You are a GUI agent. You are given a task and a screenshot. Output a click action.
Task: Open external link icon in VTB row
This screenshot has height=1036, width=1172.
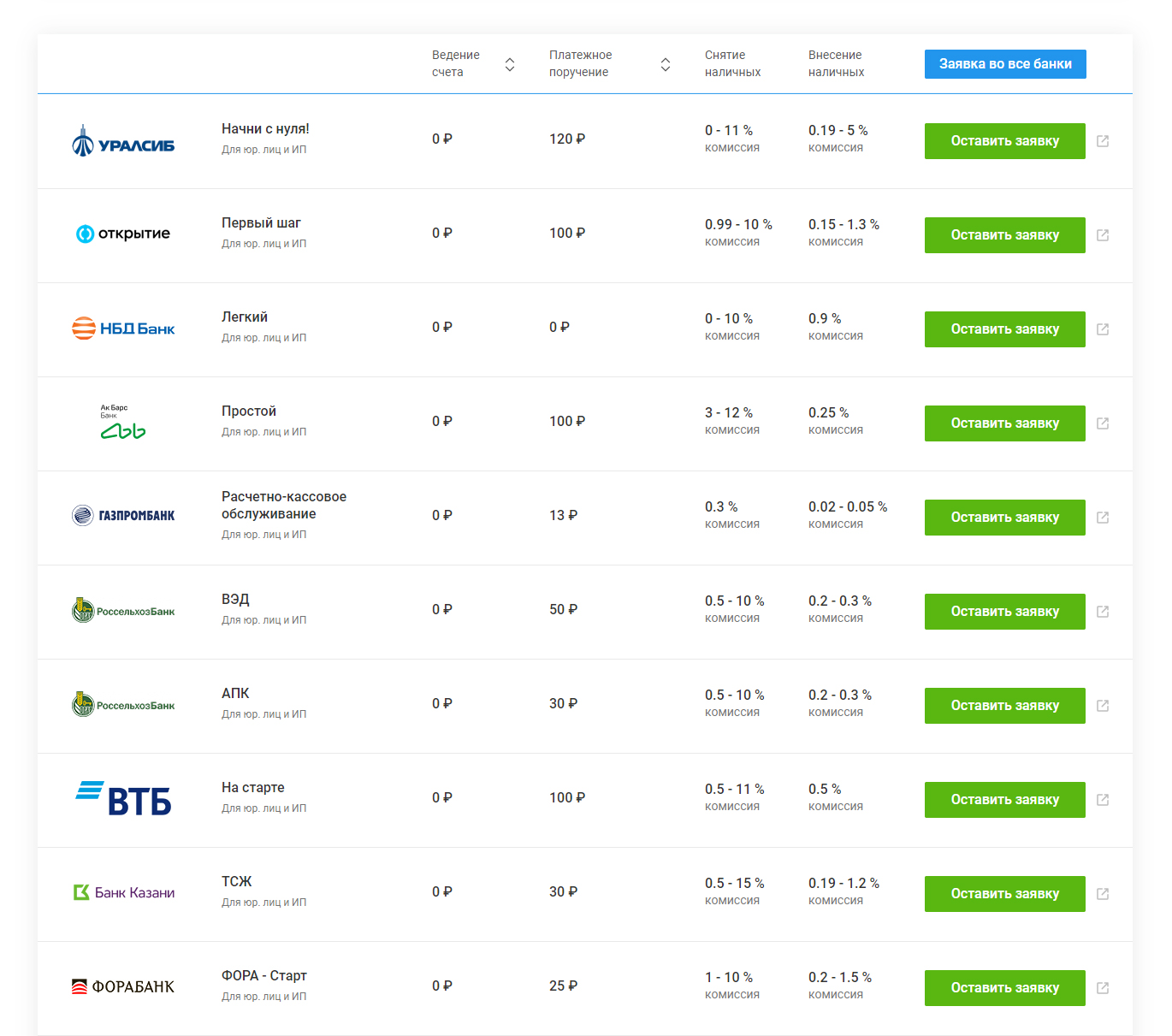(x=1103, y=800)
